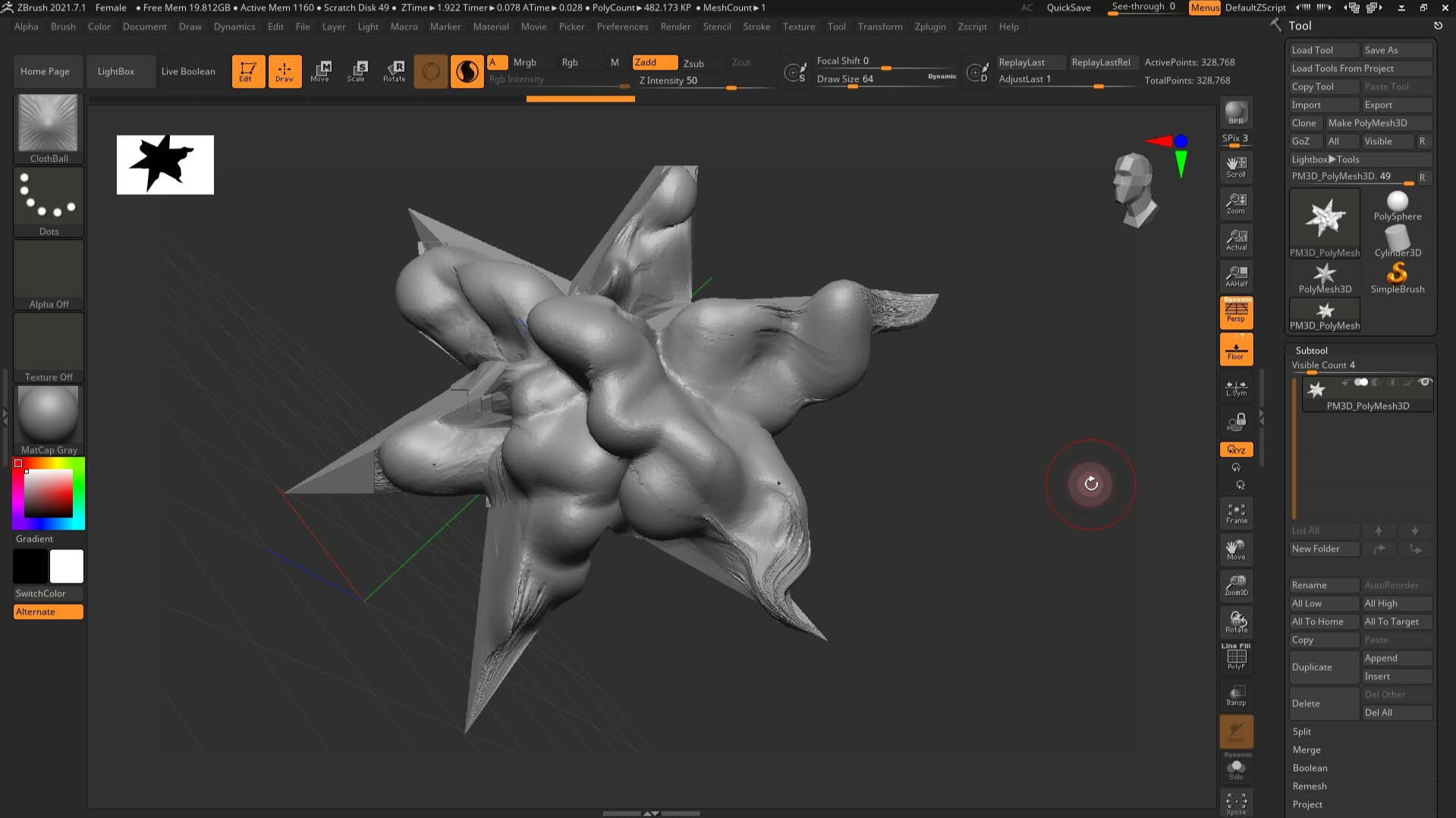Toggle PM3D_PolyMesh3D subtool eye visibility
The height and width of the screenshot is (818, 1456).
click(1424, 382)
